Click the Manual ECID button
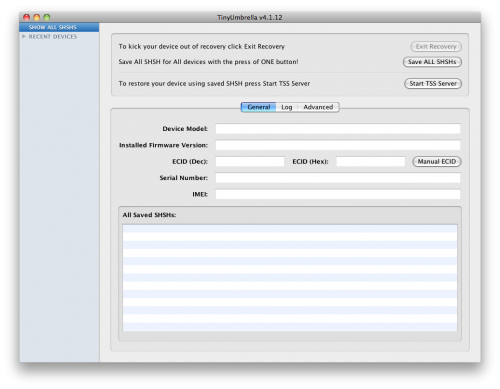The height and width of the screenshot is (389, 500). [x=437, y=162]
